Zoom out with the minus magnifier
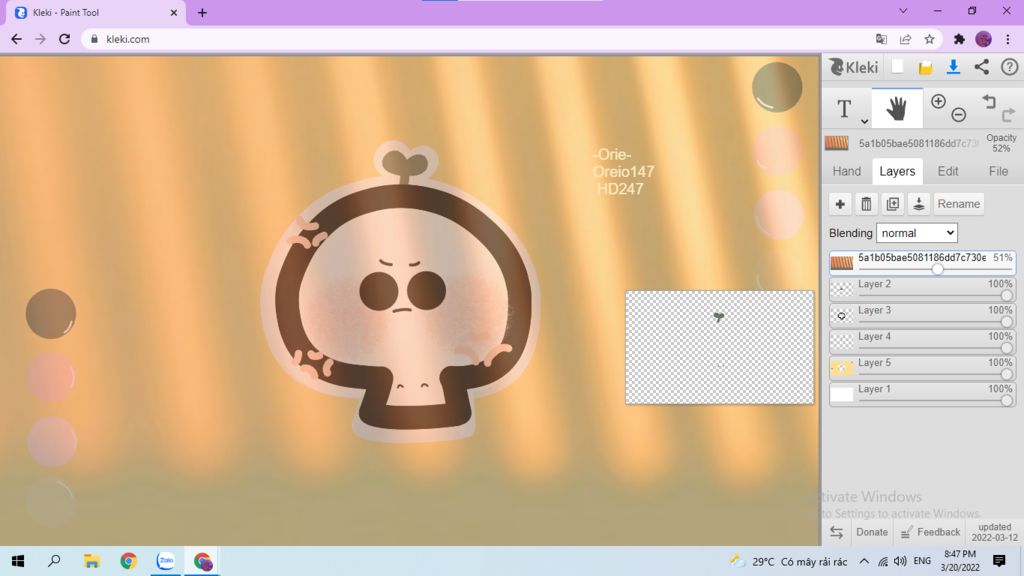 (x=958, y=116)
